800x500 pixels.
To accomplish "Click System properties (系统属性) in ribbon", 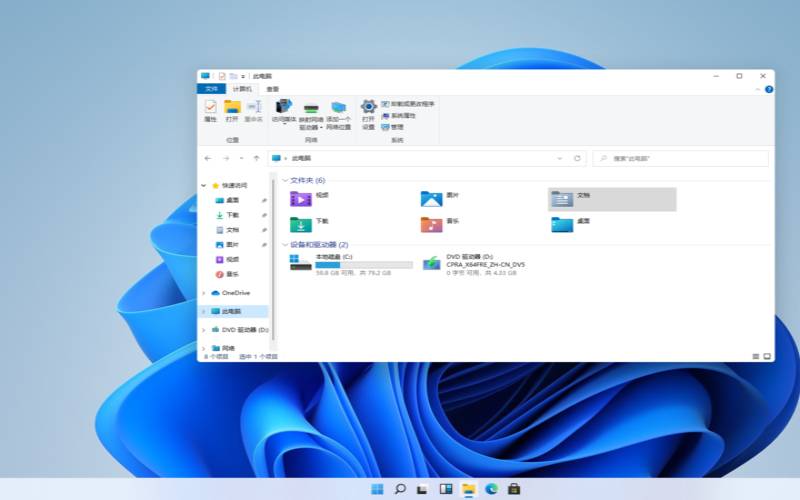I will click(x=399, y=116).
